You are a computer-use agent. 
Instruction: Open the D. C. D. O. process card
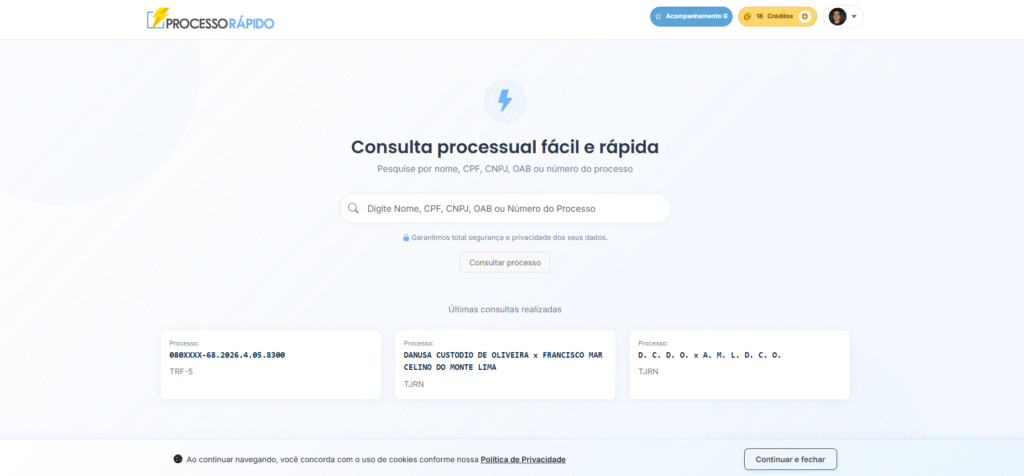[x=739, y=365]
